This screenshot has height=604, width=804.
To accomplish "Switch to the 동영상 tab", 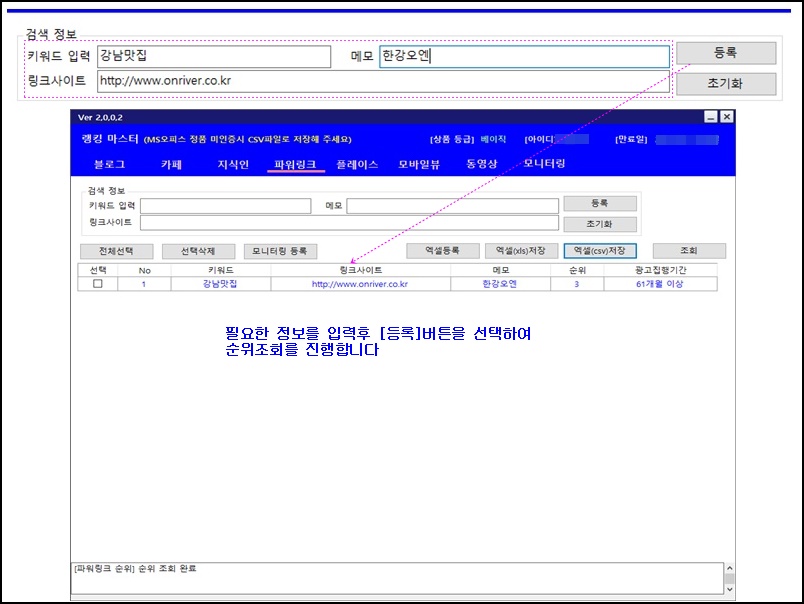I will click(x=482, y=163).
